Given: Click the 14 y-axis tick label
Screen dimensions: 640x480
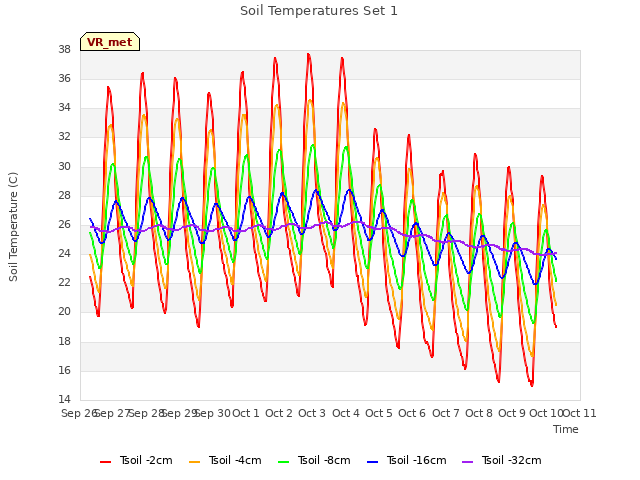Looking at the screenshot, I should [64, 400].
